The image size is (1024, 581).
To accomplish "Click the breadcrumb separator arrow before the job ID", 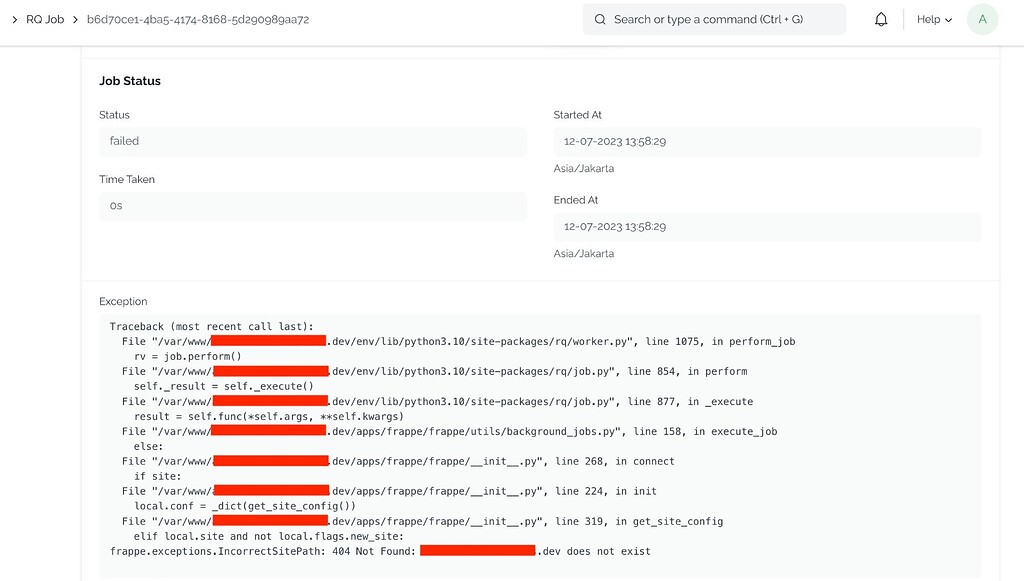I will tap(74, 19).
